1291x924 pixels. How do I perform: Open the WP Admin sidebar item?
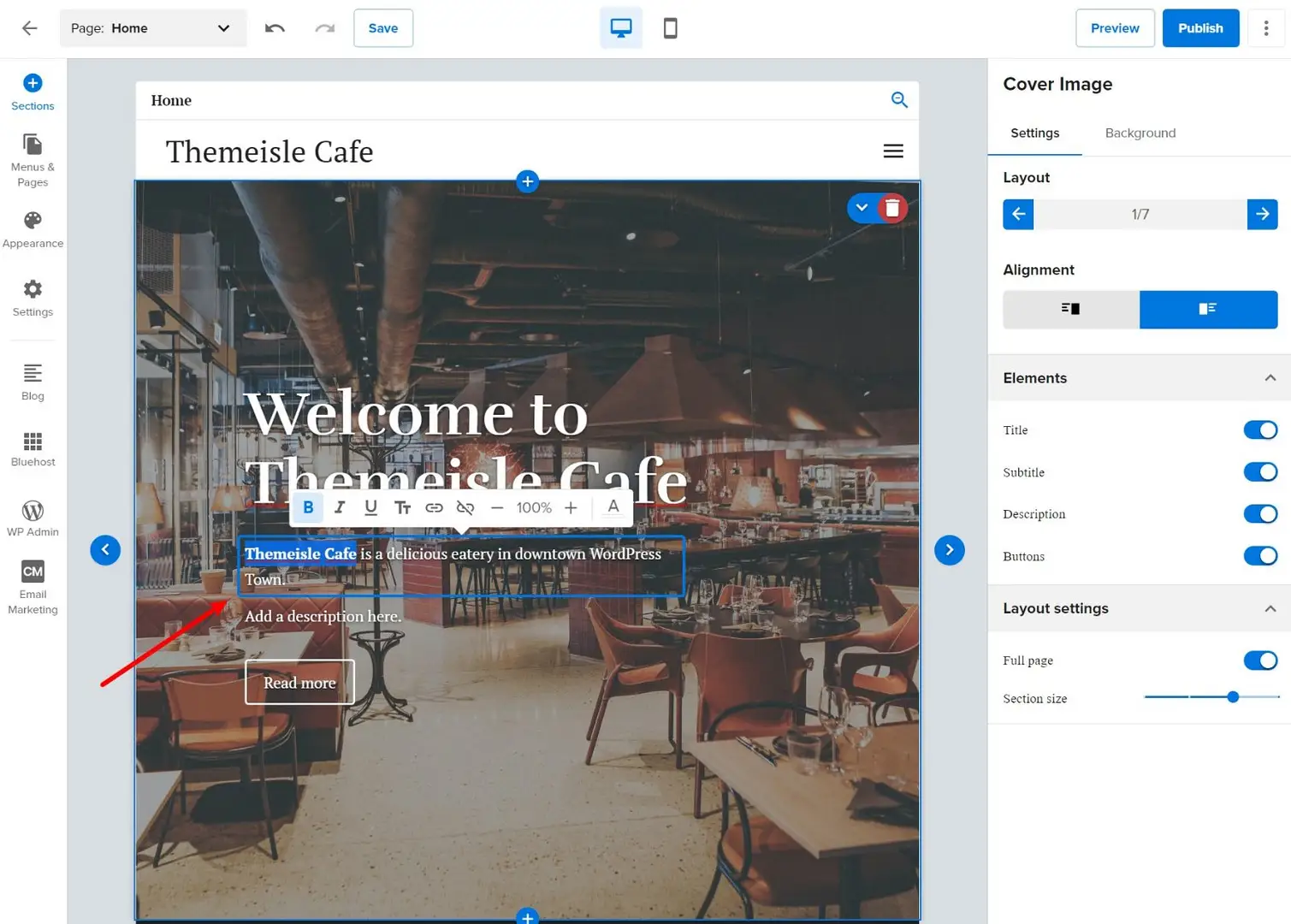pyautogui.click(x=33, y=518)
